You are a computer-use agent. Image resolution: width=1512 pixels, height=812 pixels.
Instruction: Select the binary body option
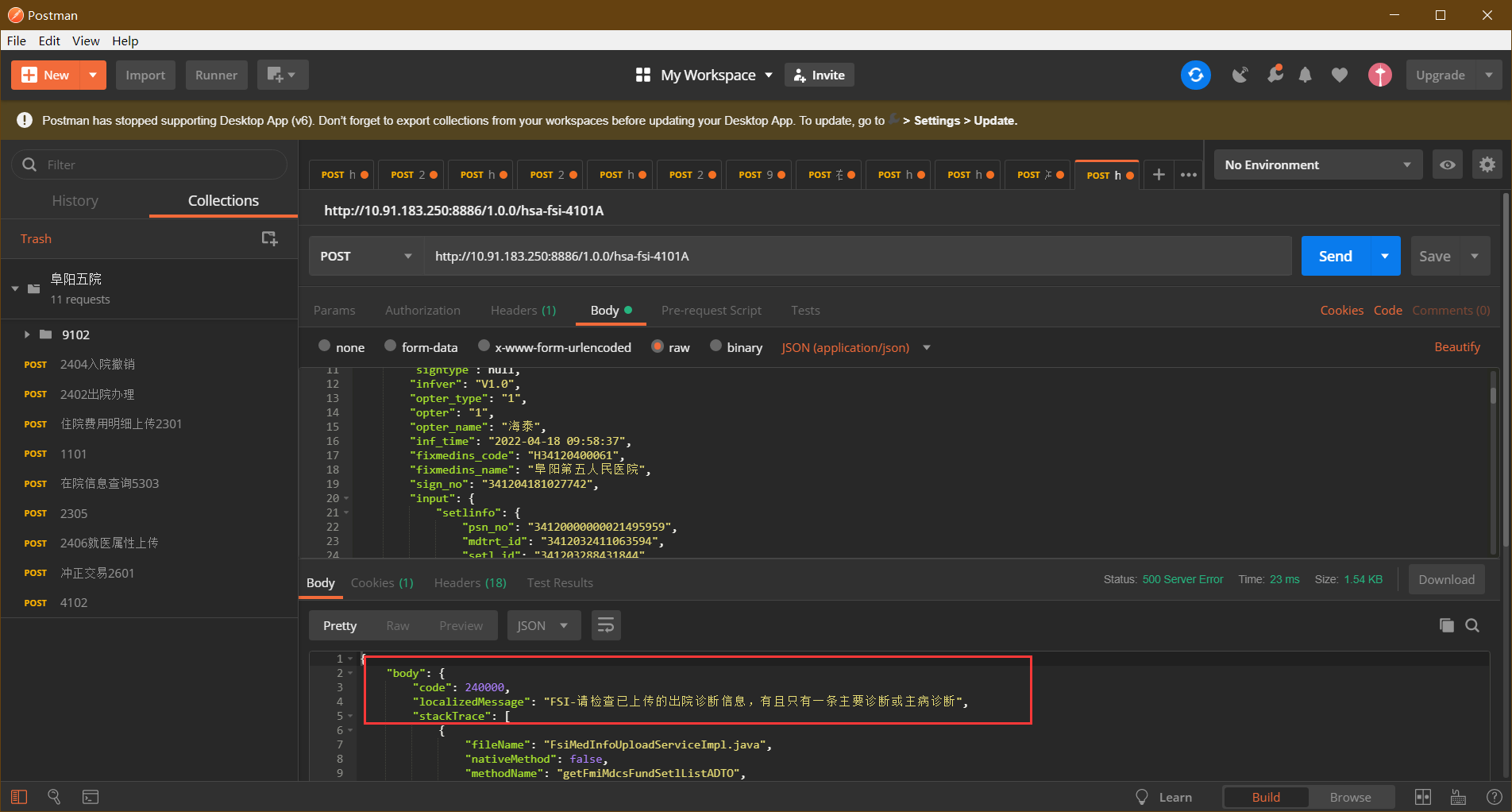pos(716,346)
